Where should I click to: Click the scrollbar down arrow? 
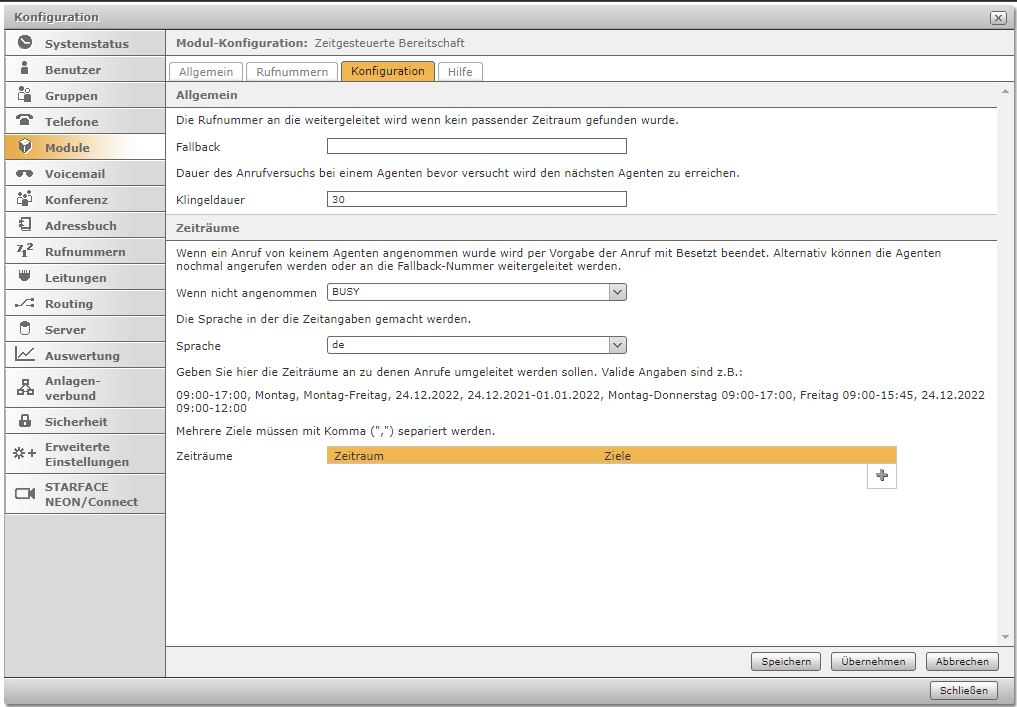[1005, 637]
